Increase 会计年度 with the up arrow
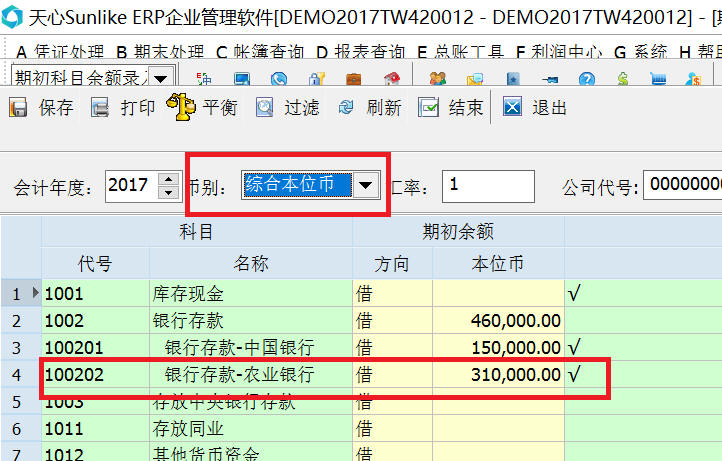The height and width of the screenshot is (461, 722). coord(169,179)
